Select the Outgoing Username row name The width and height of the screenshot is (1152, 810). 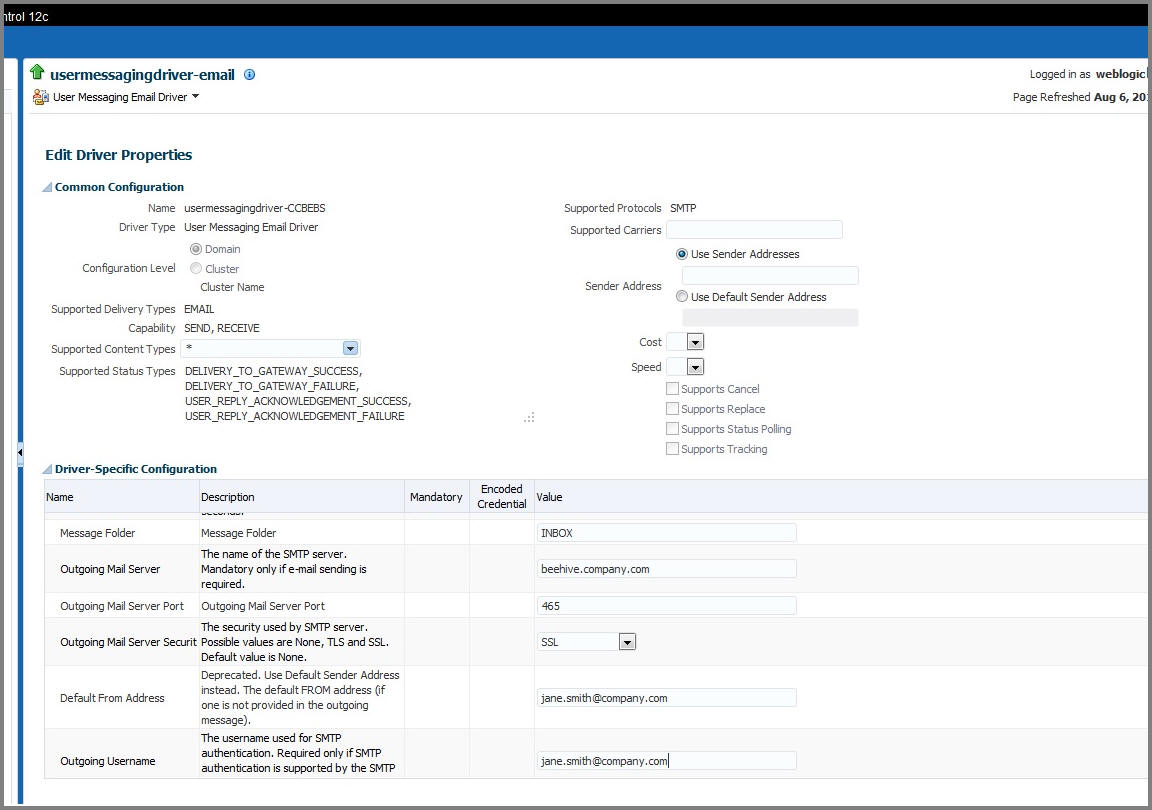coord(107,761)
